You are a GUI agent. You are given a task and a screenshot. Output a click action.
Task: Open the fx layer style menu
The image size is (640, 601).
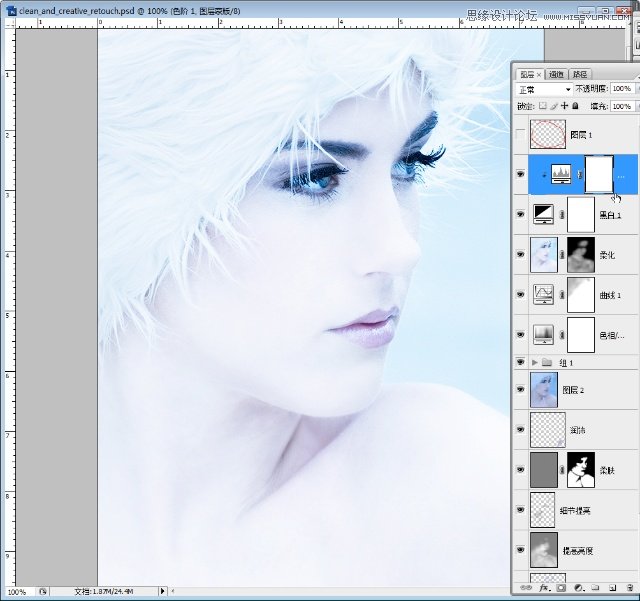[544, 588]
